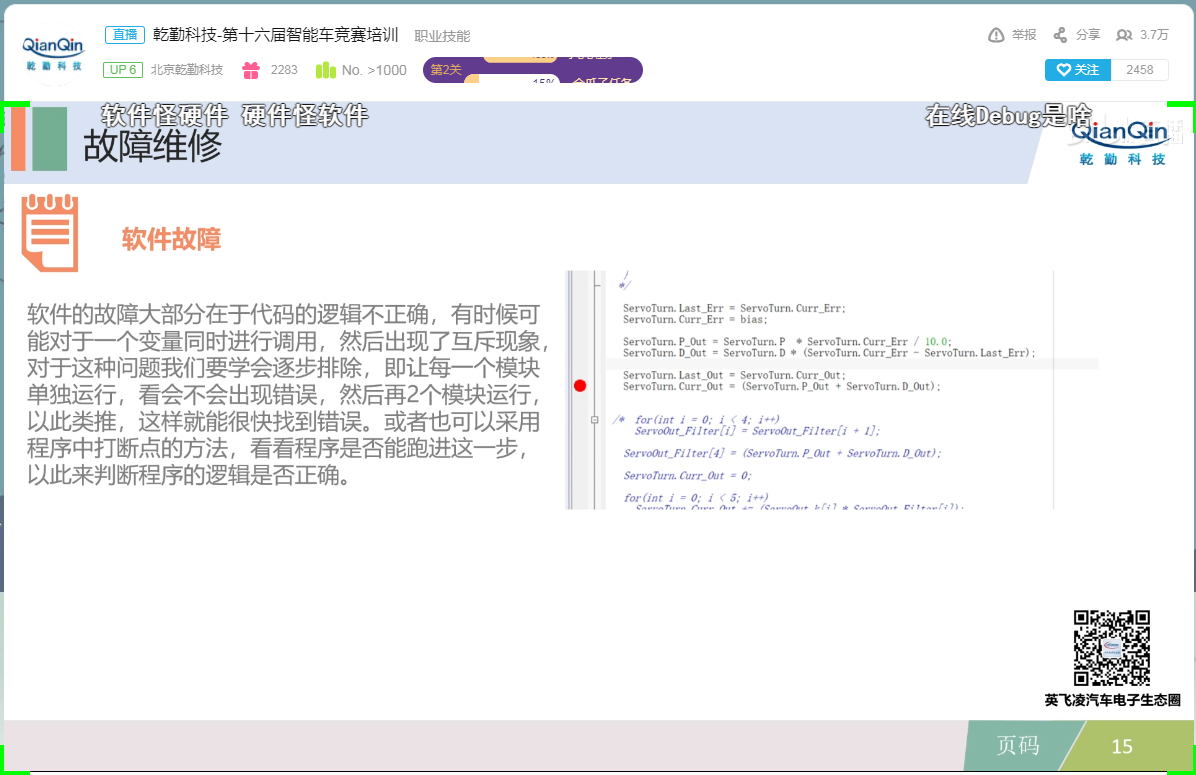This screenshot has height=775, width=1196.
Task: Click the pink gift icon
Action: point(251,70)
